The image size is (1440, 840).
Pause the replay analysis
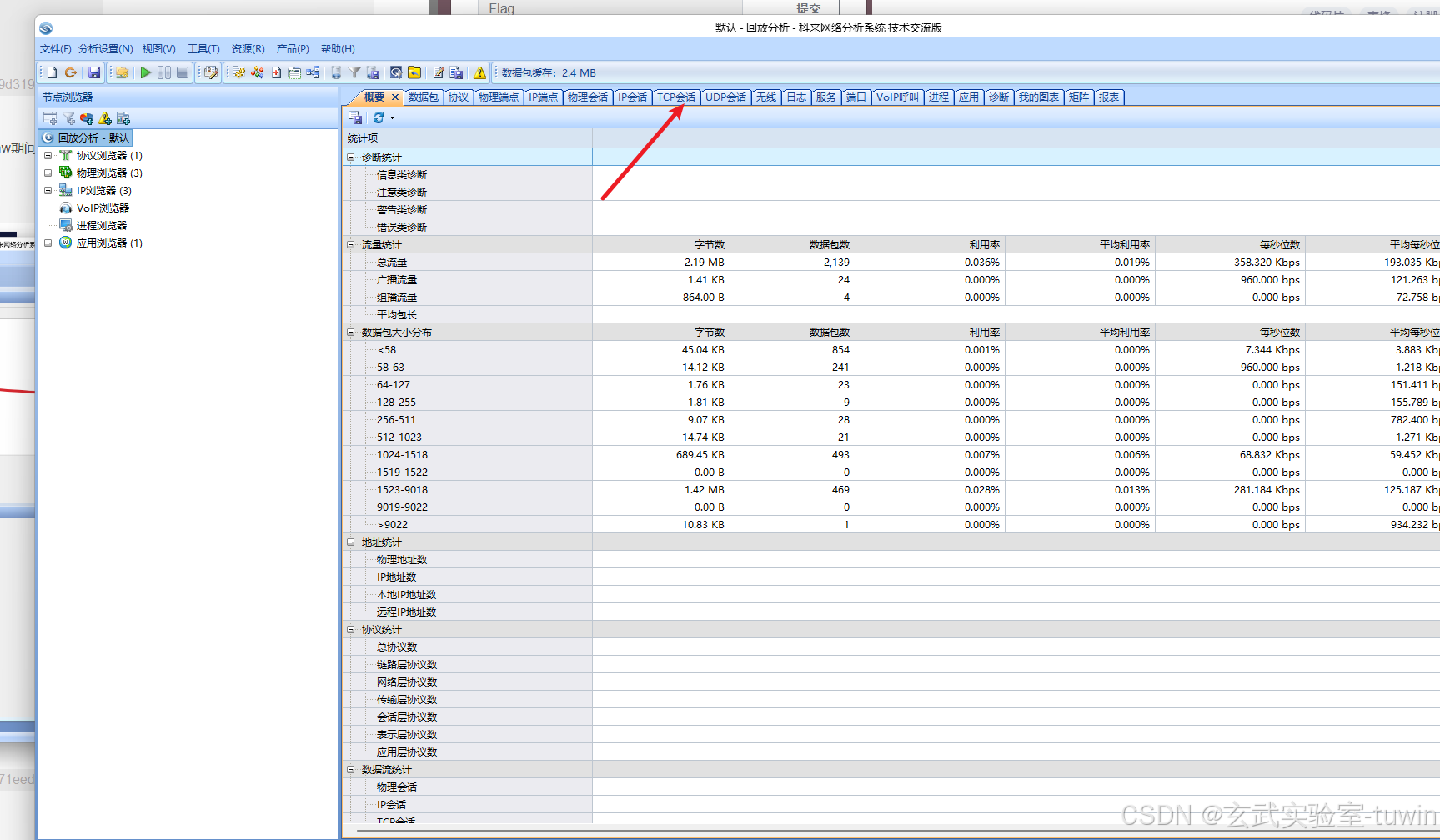pyautogui.click(x=164, y=72)
